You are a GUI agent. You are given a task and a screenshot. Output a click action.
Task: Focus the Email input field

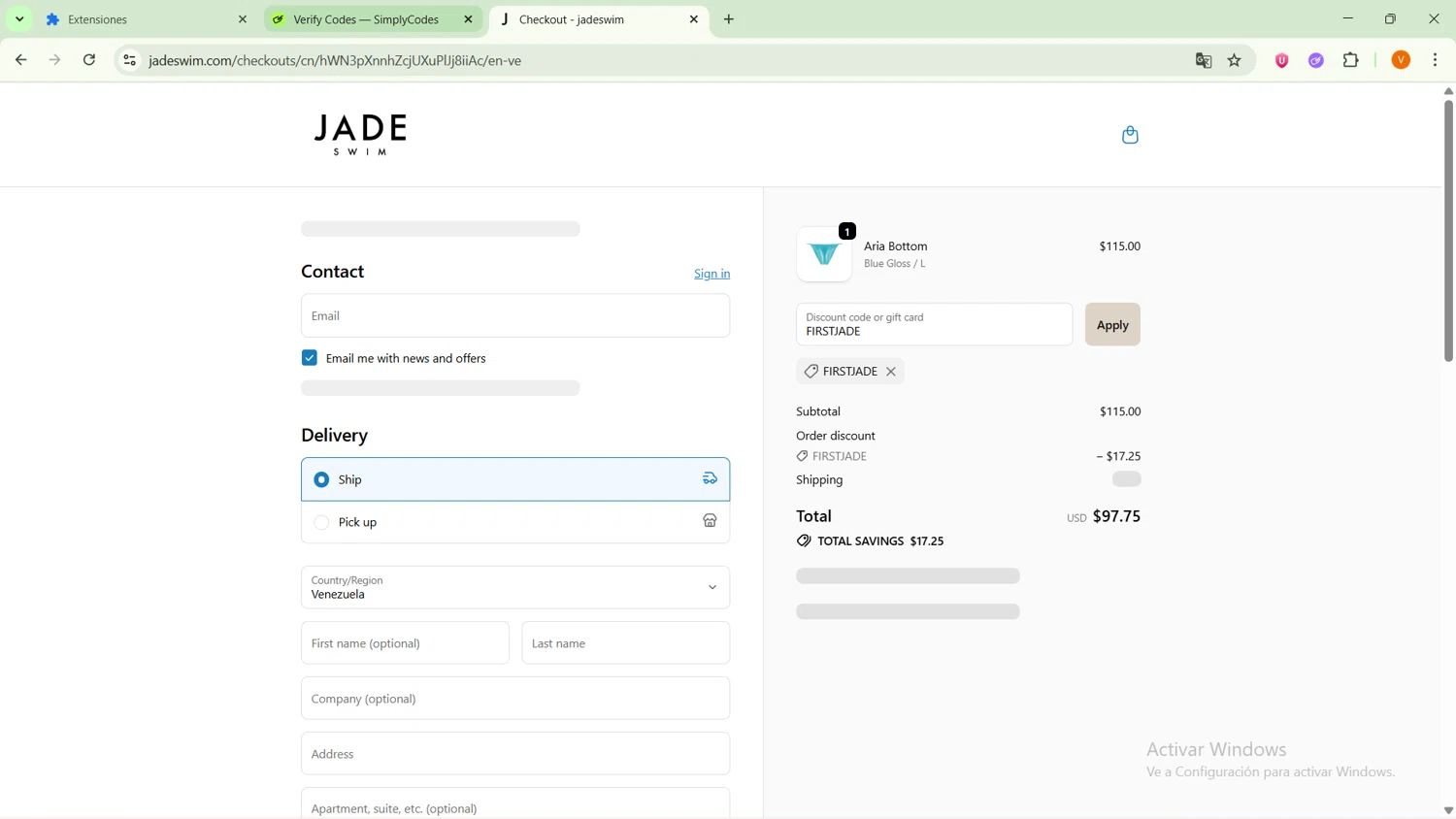[x=515, y=315]
